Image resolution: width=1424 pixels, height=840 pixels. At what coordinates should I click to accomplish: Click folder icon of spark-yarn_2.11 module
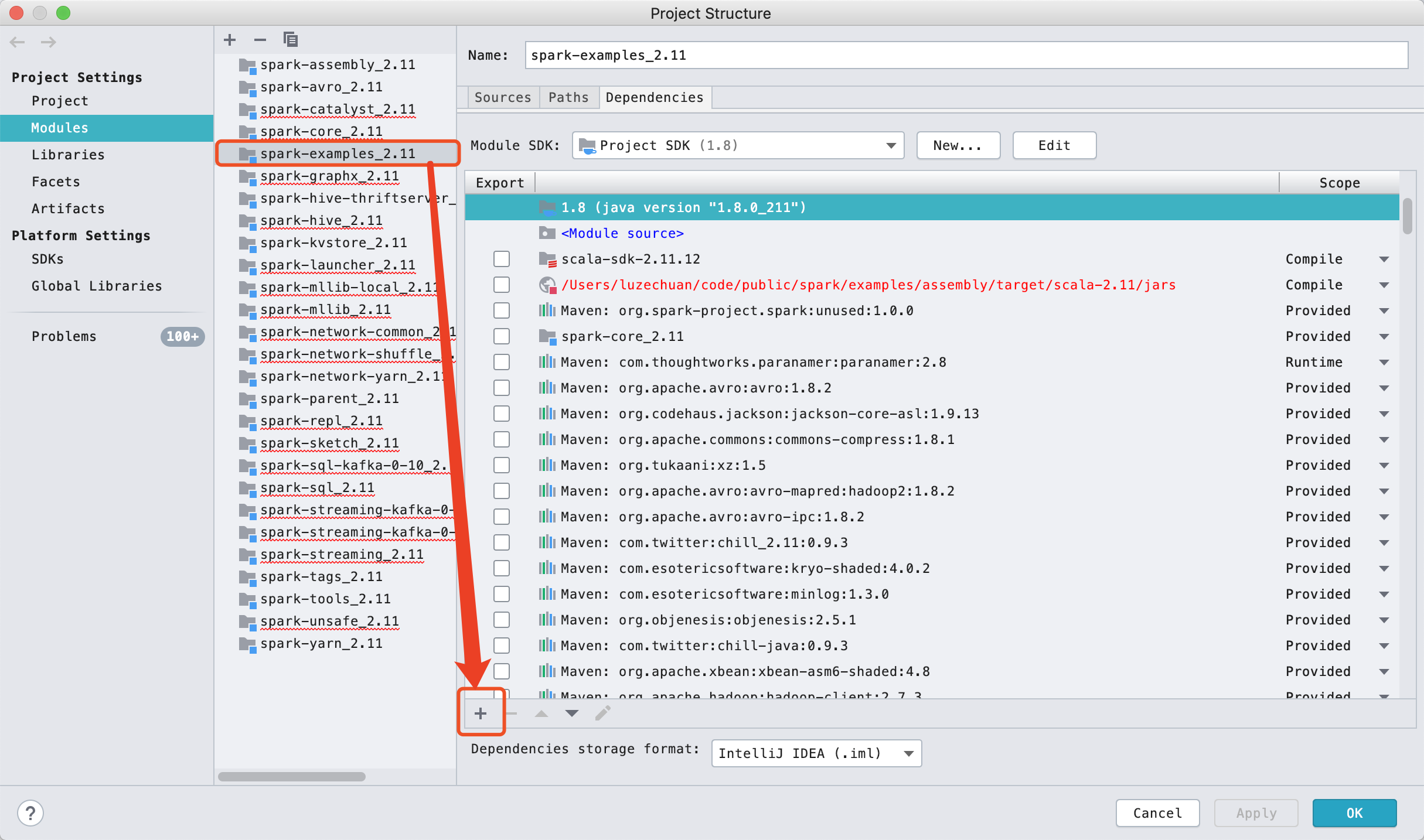tap(247, 644)
